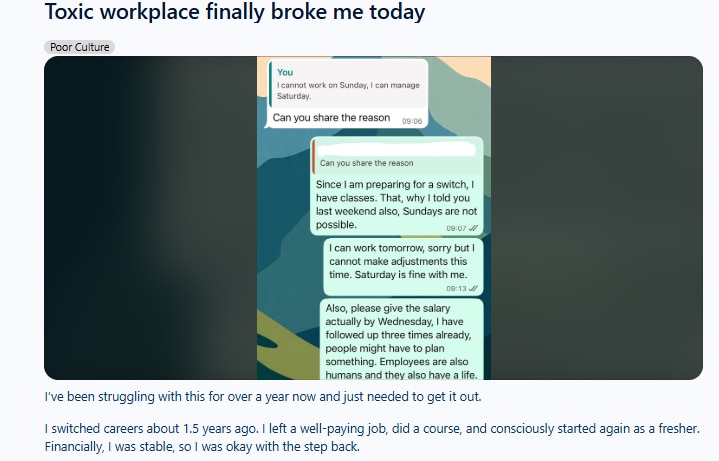Image resolution: width=719 pixels, height=461 pixels.
Task: Click the double-tick receipt beside 09:07
Action: tap(472, 227)
